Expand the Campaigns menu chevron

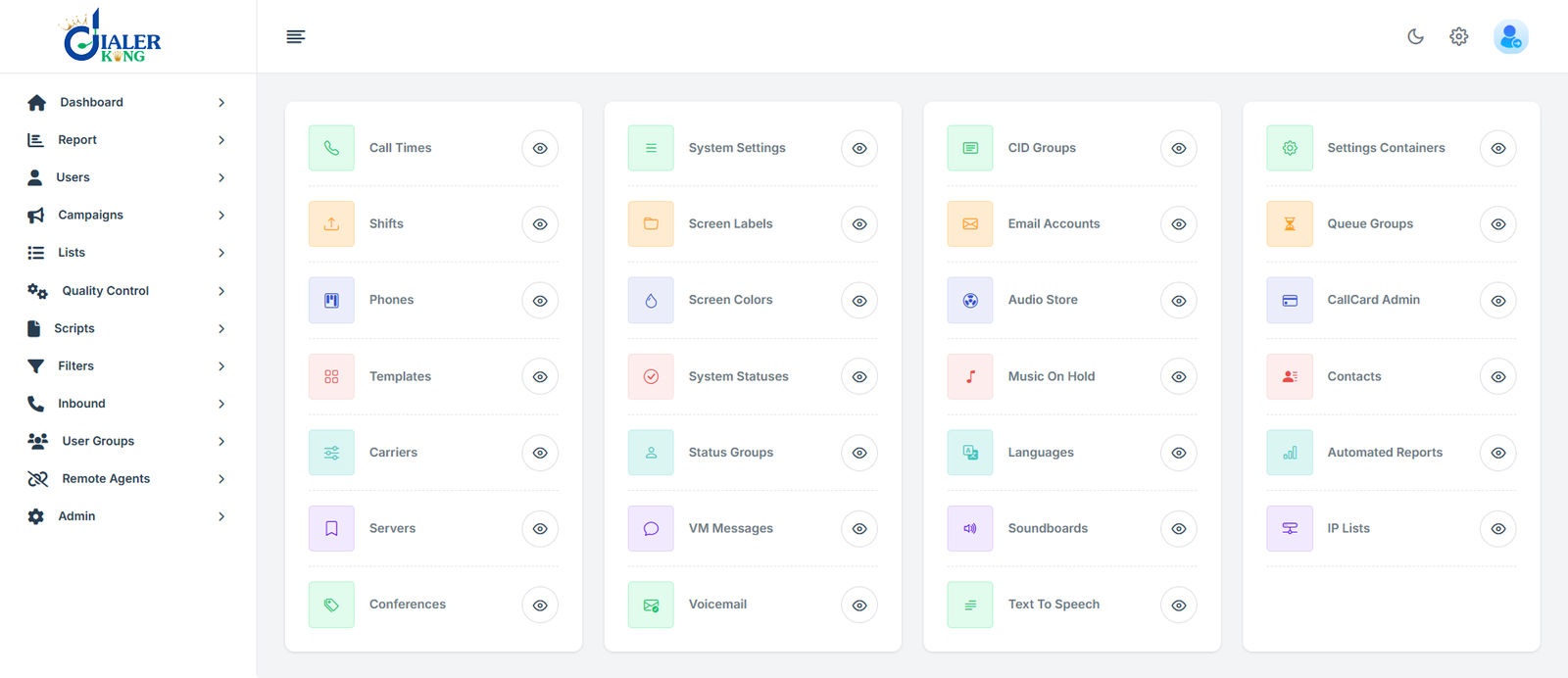click(221, 216)
